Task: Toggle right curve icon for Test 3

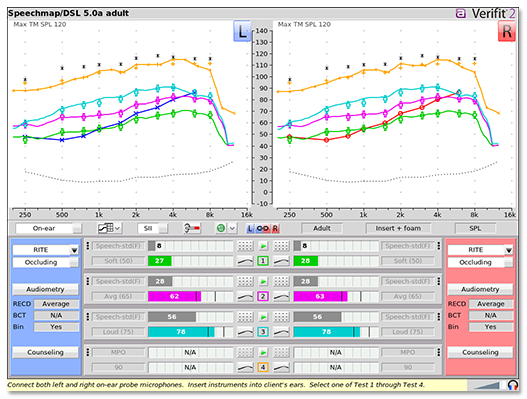Action: [281, 332]
